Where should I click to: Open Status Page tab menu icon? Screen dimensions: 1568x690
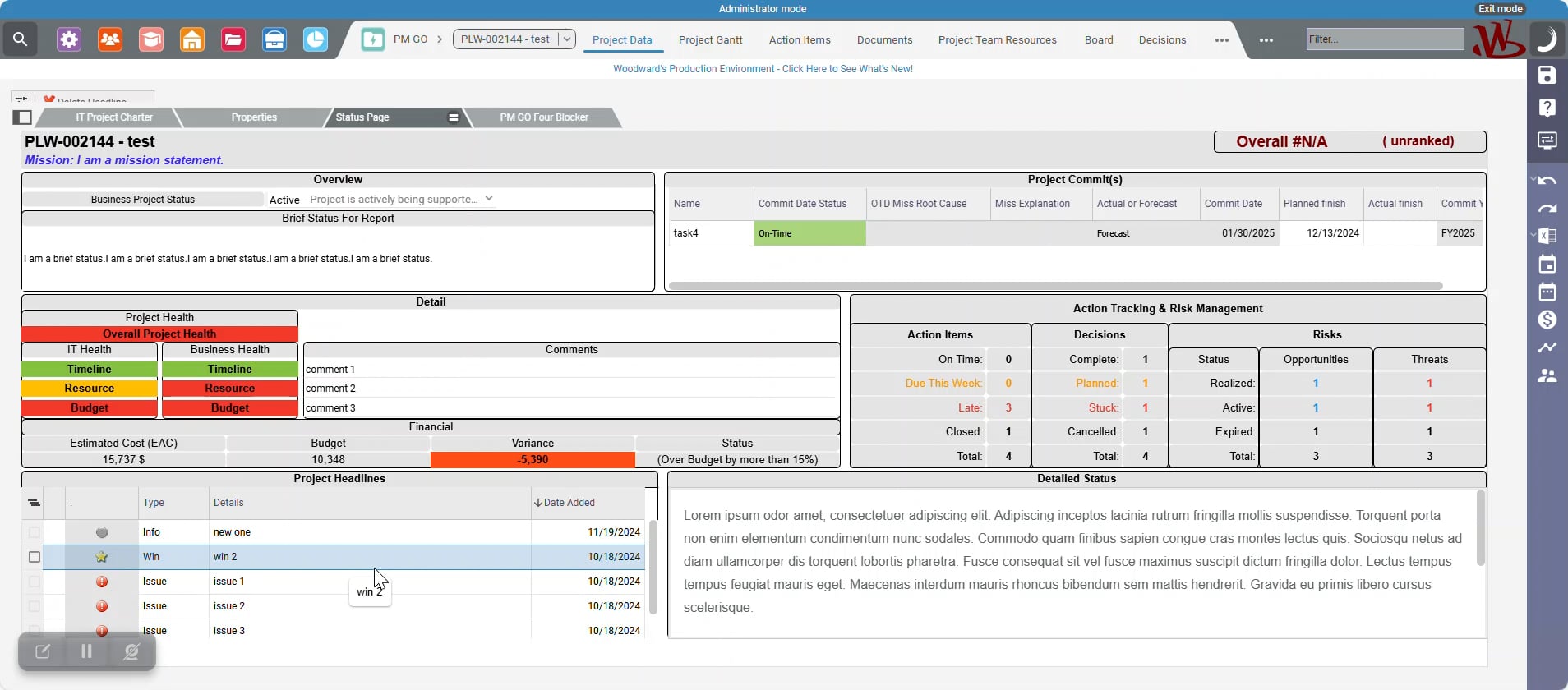(x=453, y=117)
